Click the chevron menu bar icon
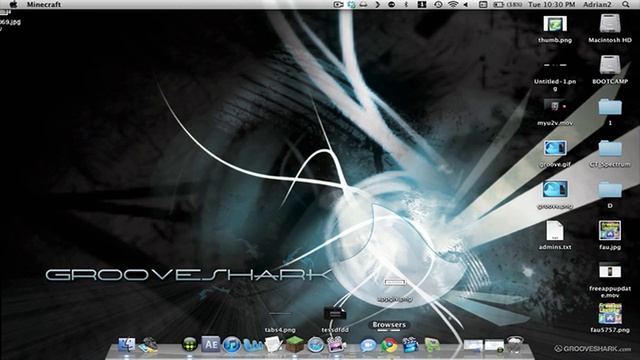Viewport: 640px width, 360px height. click(x=377, y=4)
